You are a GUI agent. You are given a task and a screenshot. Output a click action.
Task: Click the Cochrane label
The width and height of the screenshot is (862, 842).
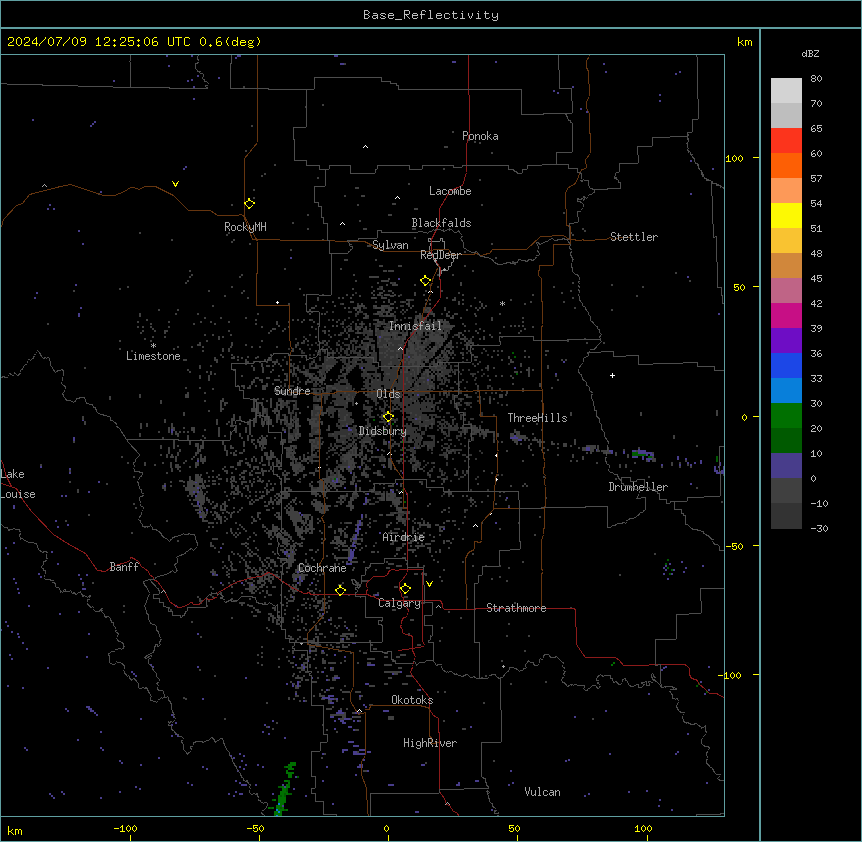(x=322, y=568)
